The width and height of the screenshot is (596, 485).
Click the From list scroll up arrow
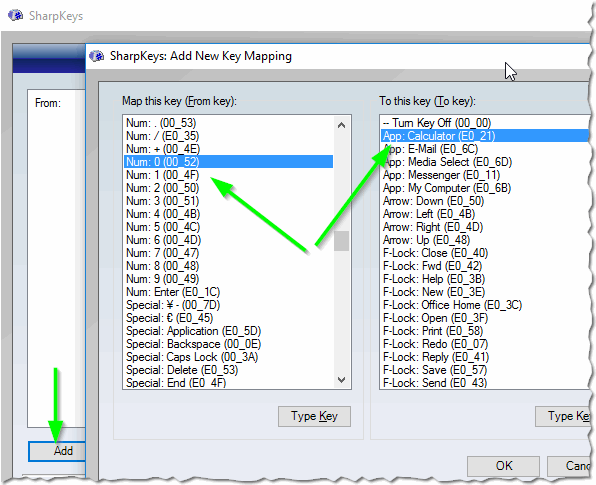coord(341,125)
